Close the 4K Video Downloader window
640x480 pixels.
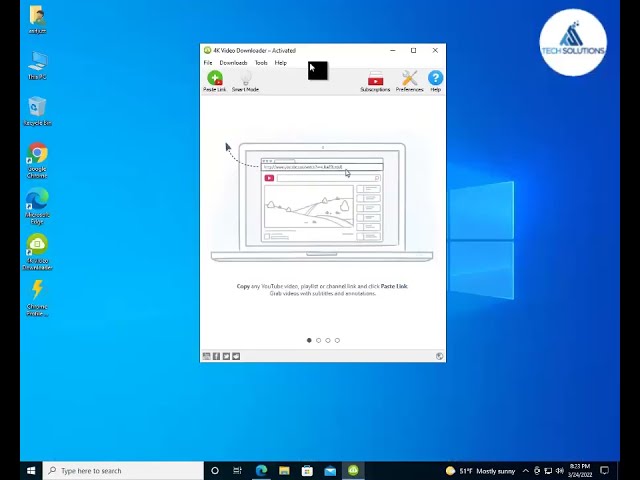(x=435, y=51)
